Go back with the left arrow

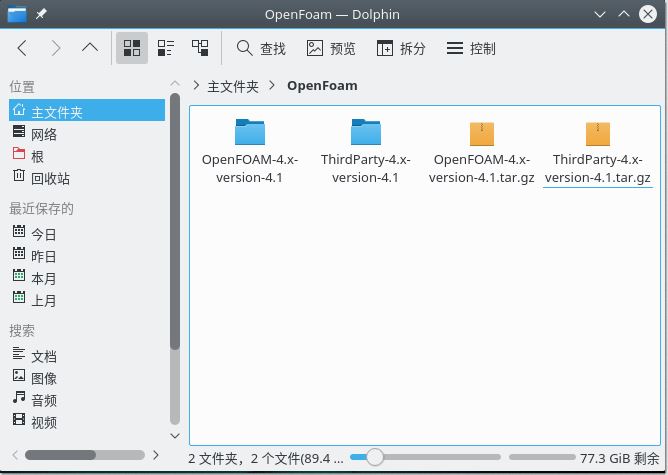[23, 48]
